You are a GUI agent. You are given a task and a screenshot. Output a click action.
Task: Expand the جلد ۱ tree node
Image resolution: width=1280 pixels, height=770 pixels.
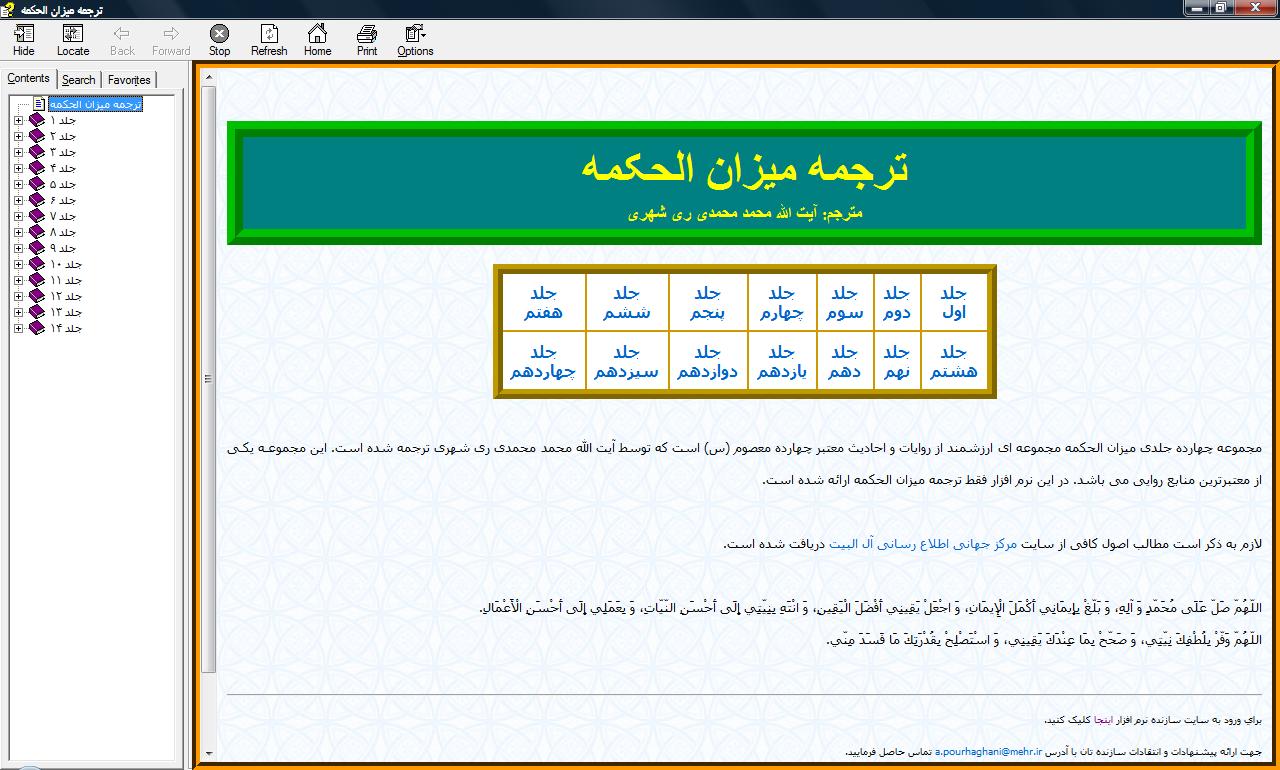[x=18, y=120]
